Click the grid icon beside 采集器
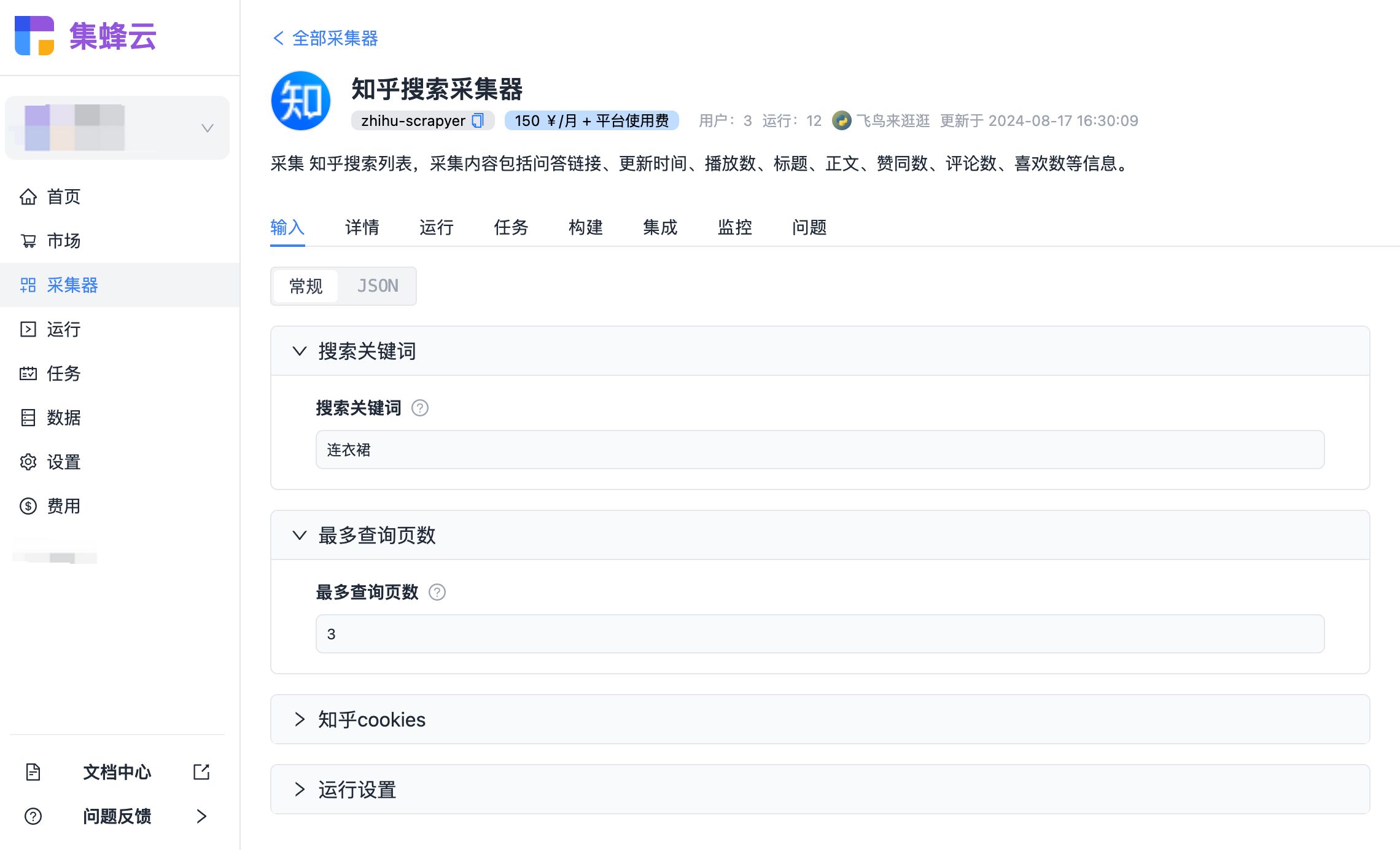Image resolution: width=1400 pixels, height=850 pixels. coord(28,285)
